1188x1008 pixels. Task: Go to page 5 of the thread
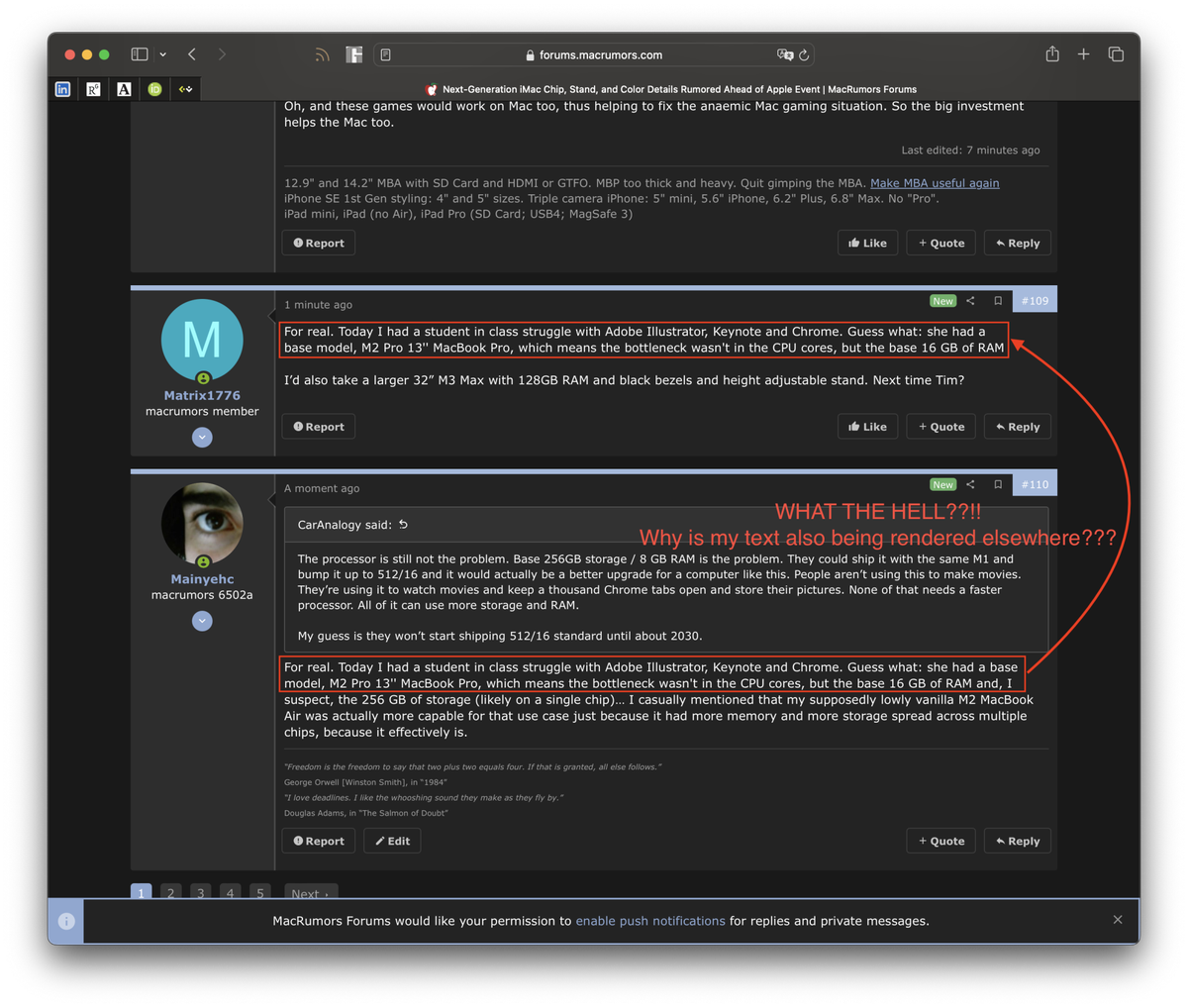pos(260,892)
